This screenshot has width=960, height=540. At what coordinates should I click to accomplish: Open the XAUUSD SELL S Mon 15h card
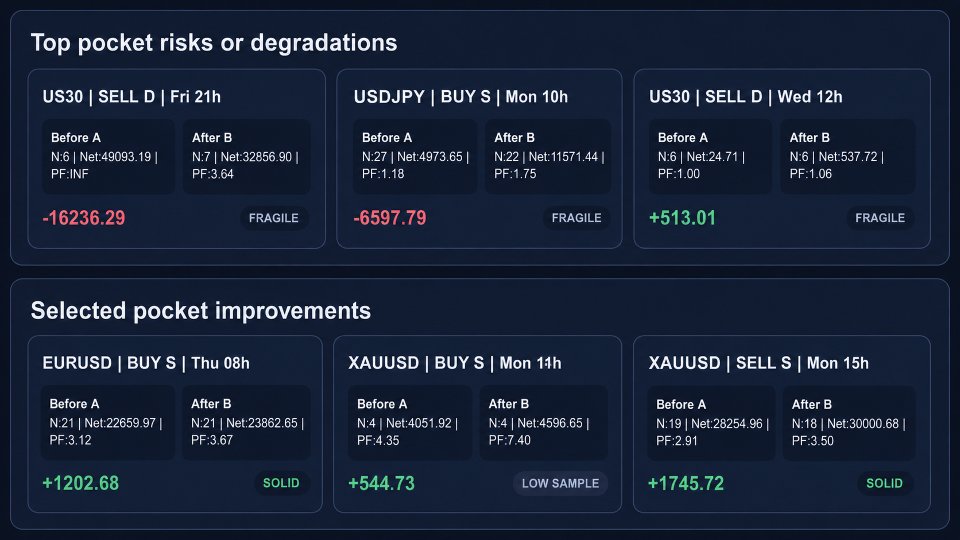pos(782,424)
